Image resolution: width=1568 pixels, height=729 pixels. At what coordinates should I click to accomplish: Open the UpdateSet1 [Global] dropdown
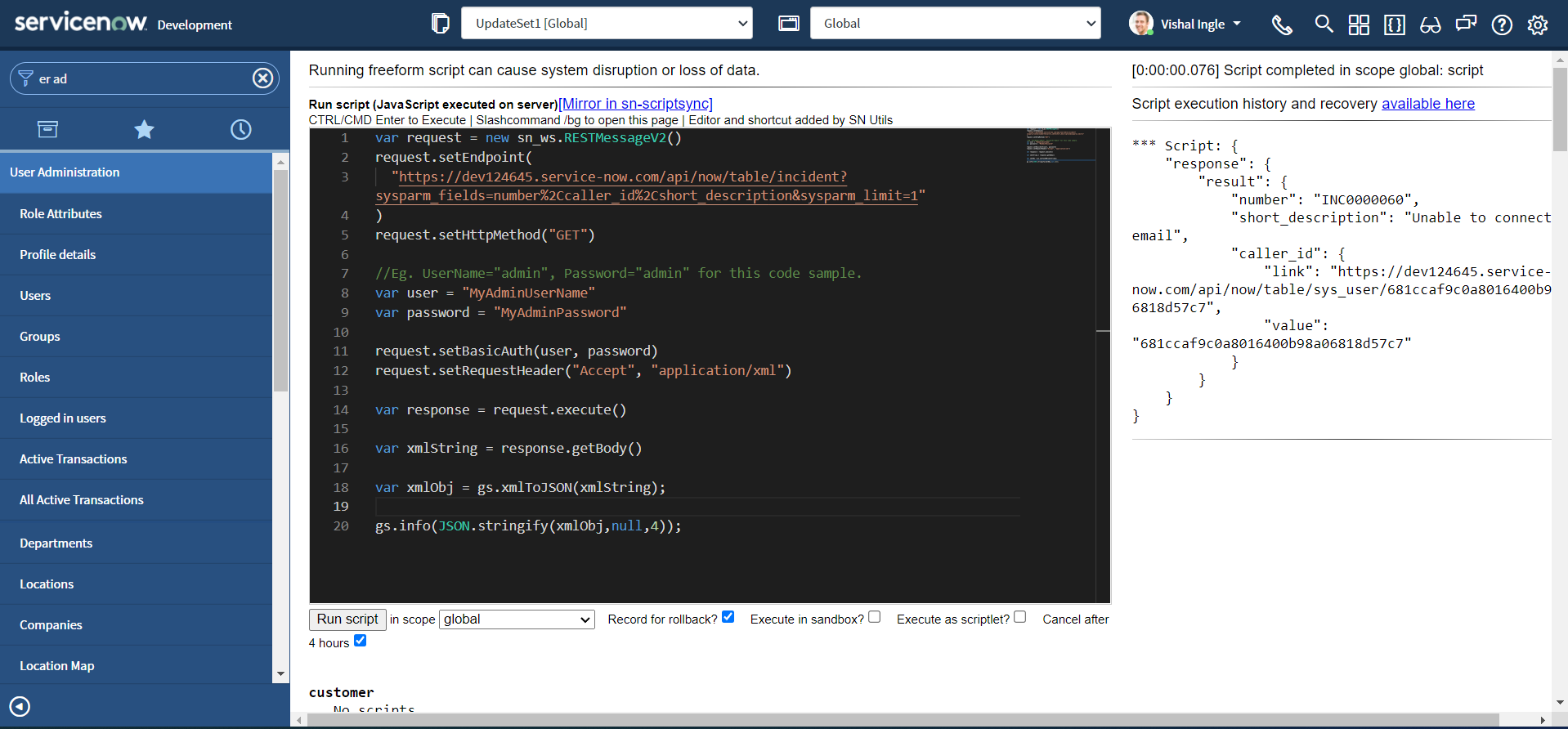click(607, 24)
